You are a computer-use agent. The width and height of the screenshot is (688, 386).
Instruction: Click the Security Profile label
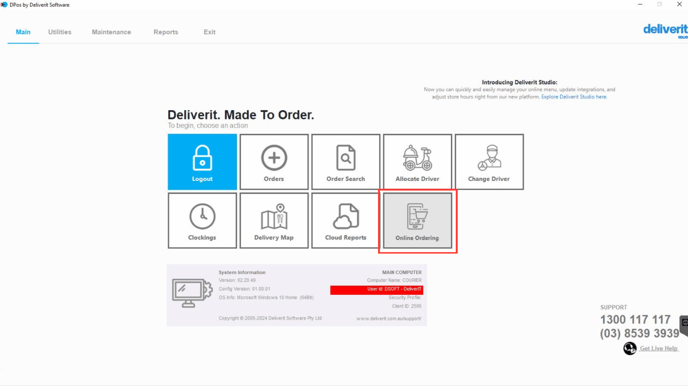point(405,297)
